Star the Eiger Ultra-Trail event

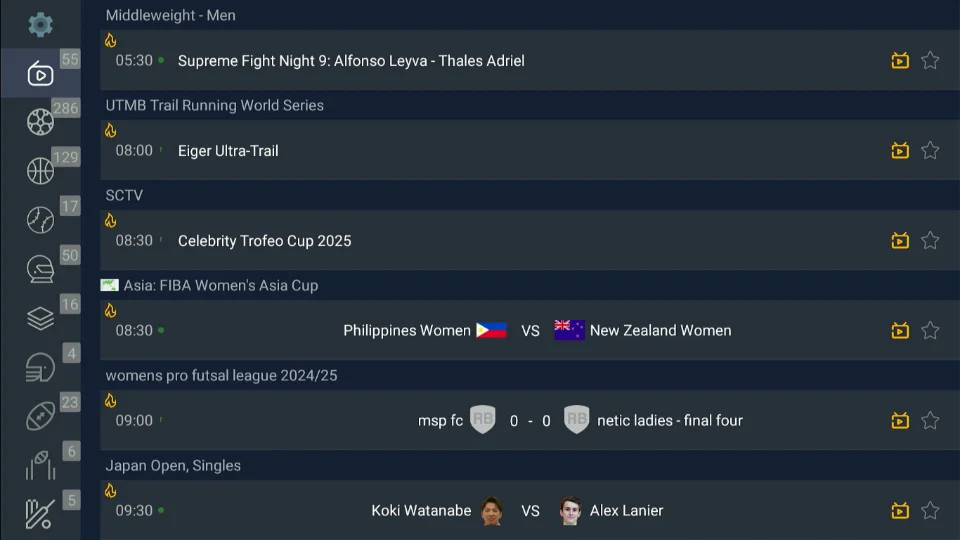coord(930,151)
